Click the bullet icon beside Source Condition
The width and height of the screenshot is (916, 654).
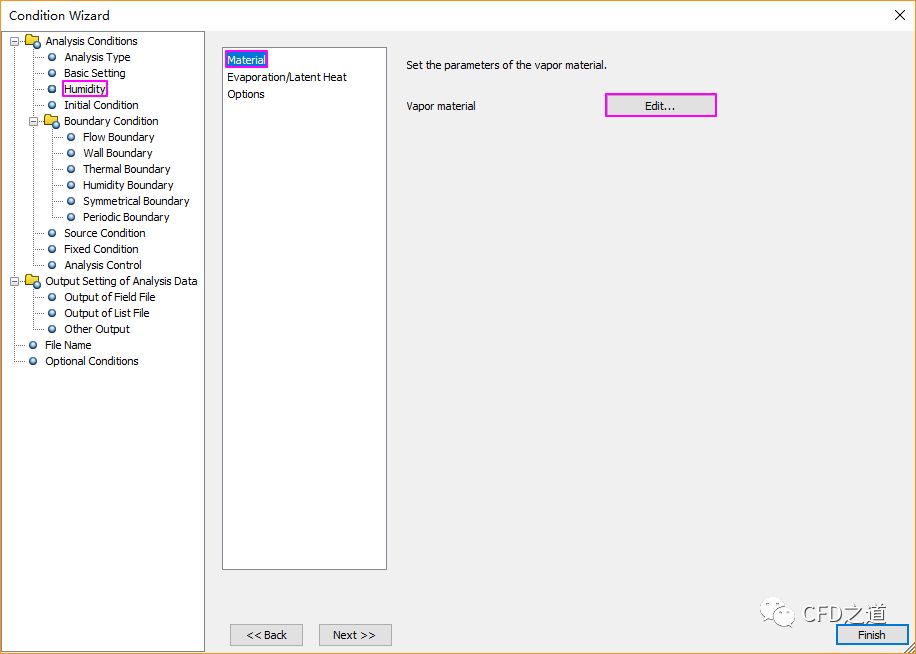tap(52, 233)
